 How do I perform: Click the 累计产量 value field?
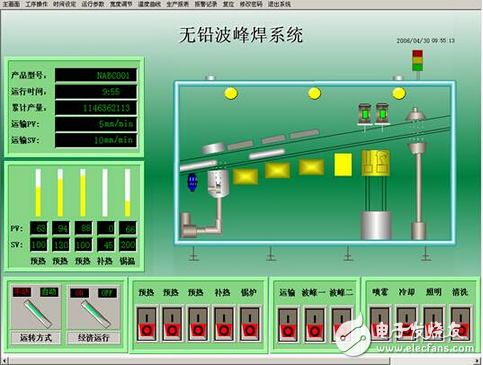pyautogui.click(x=96, y=108)
